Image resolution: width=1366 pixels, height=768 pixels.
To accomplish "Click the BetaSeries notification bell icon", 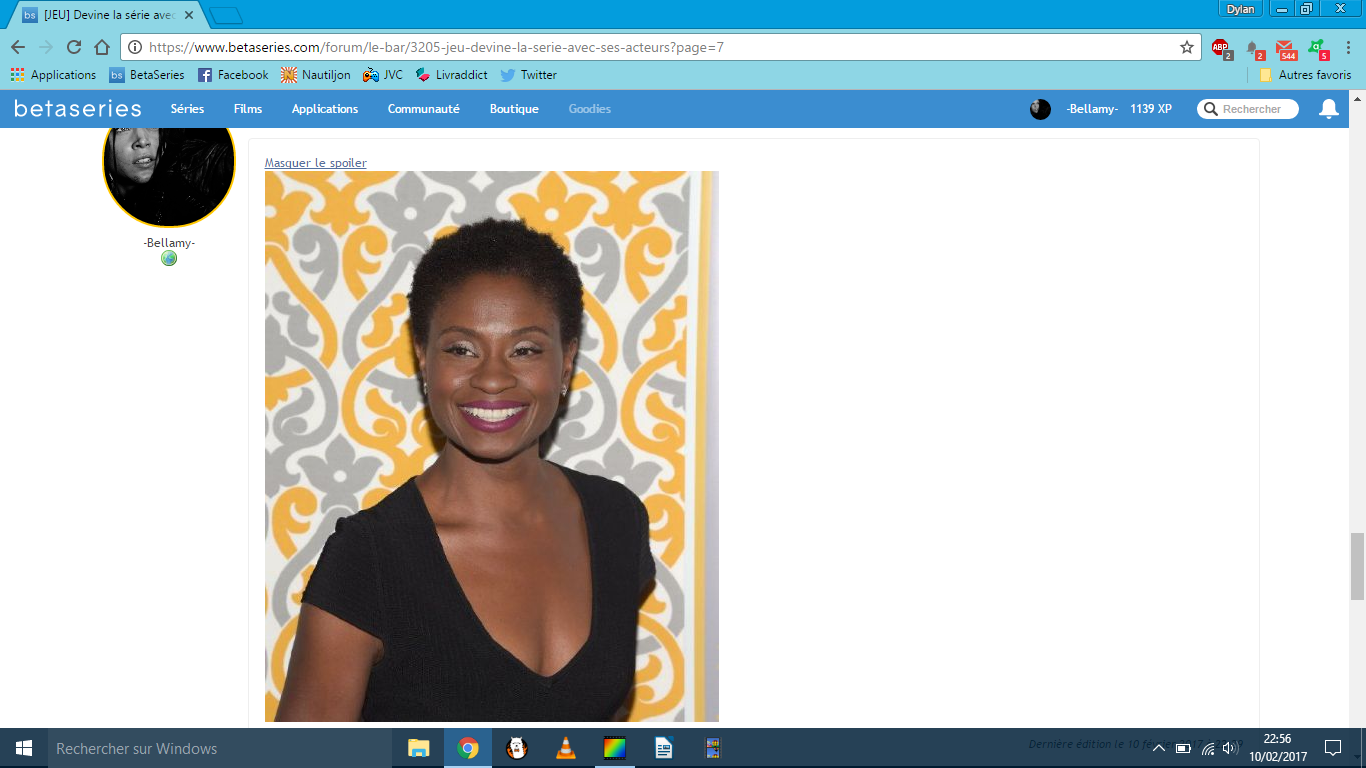I will click(1328, 109).
